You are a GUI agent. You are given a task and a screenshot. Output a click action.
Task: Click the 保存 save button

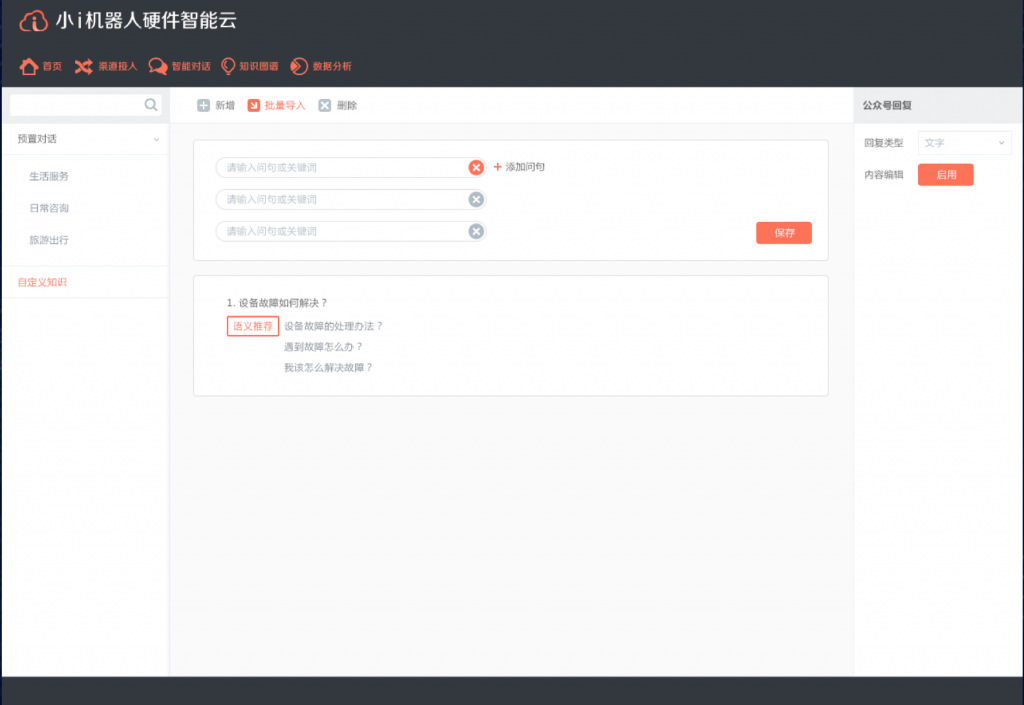tap(783, 232)
